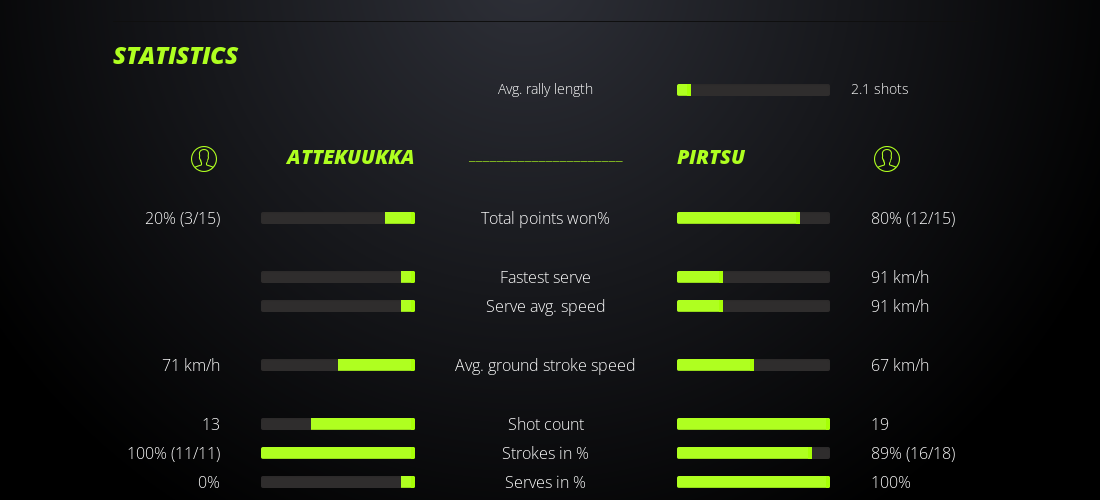Click the Fastest serve label

pyautogui.click(x=545, y=277)
